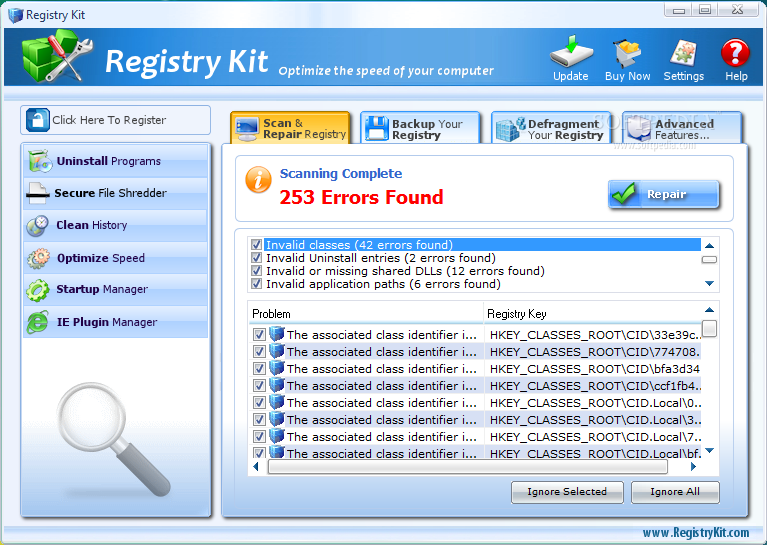Click Ignore Selected button
Image resolution: width=767 pixels, height=545 pixels.
tap(567, 492)
